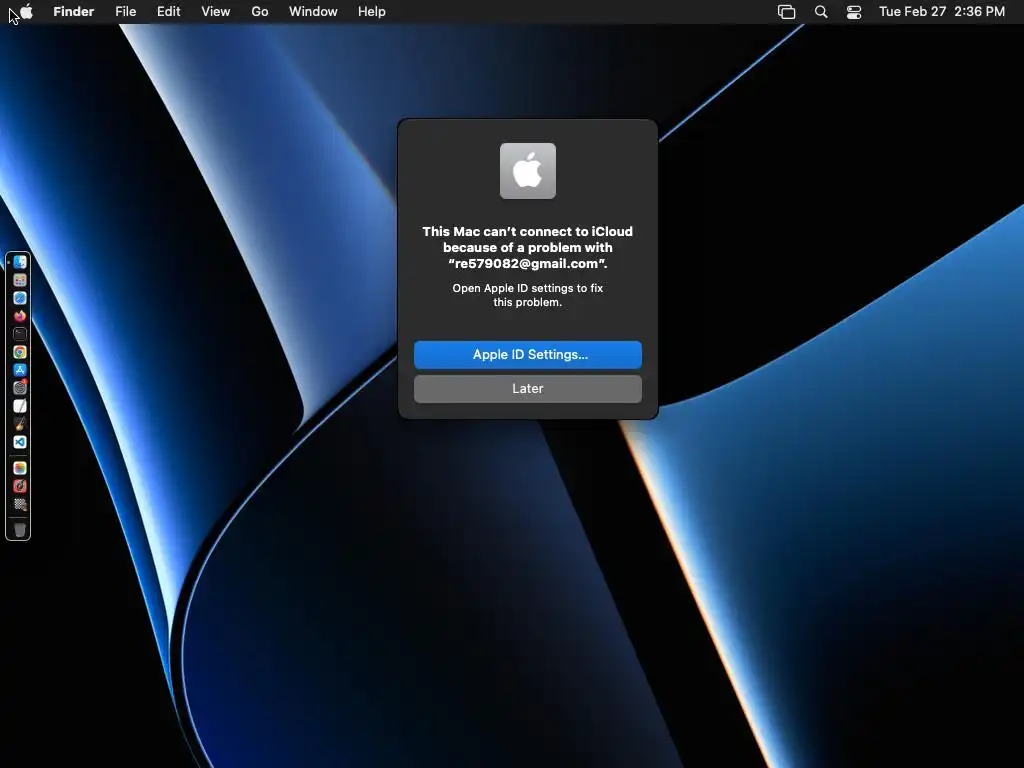Click 'Open Apple ID settings to fix' text
The width and height of the screenshot is (1024, 768).
tap(528, 288)
